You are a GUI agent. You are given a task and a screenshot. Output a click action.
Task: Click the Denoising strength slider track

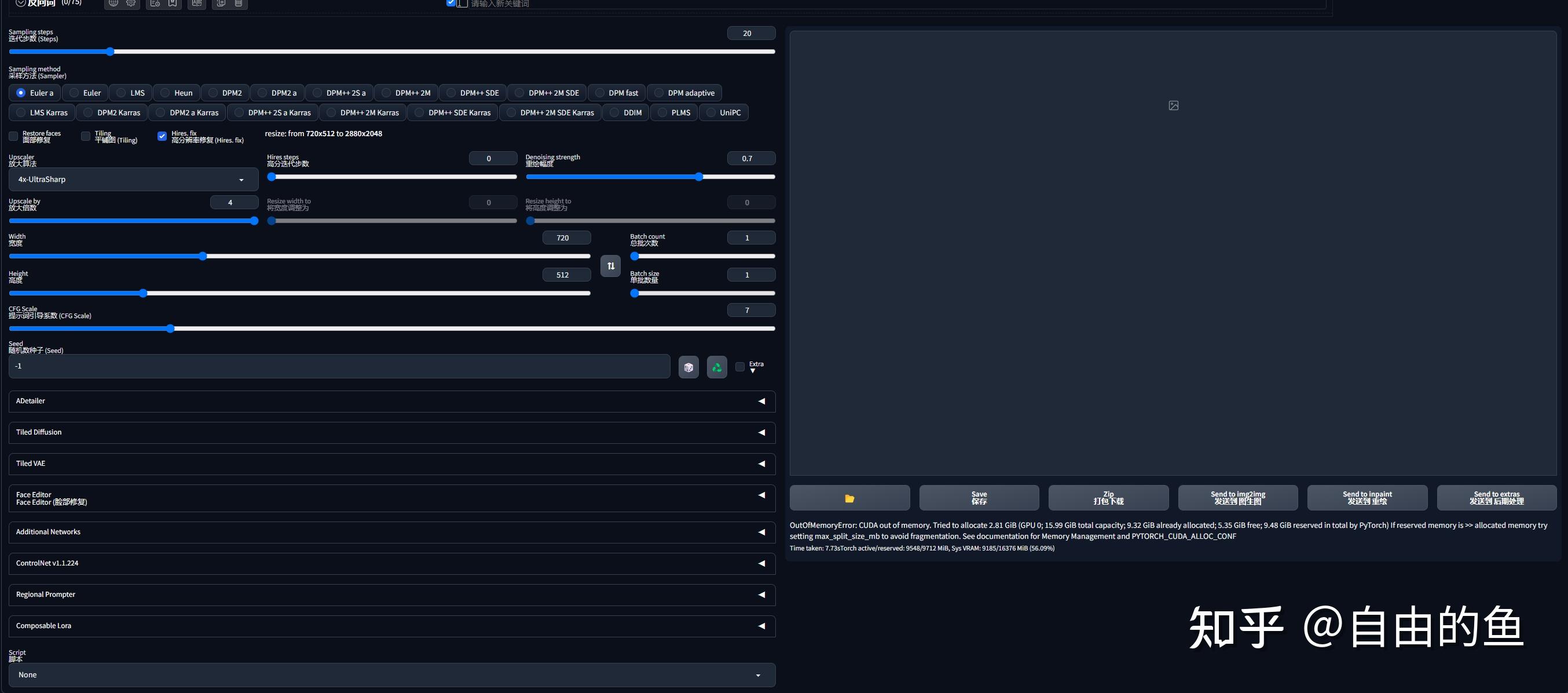click(x=650, y=177)
